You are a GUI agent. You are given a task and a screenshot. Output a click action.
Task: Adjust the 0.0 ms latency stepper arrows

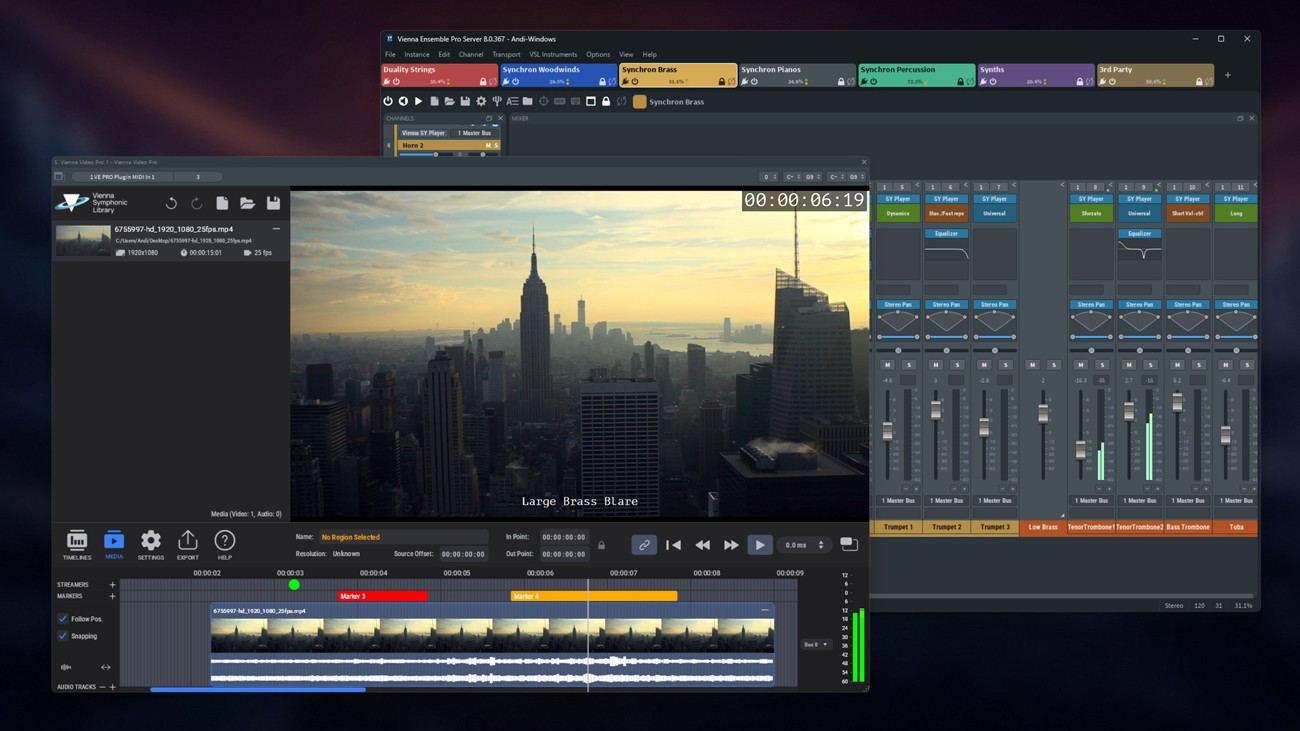click(x=821, y=545)
